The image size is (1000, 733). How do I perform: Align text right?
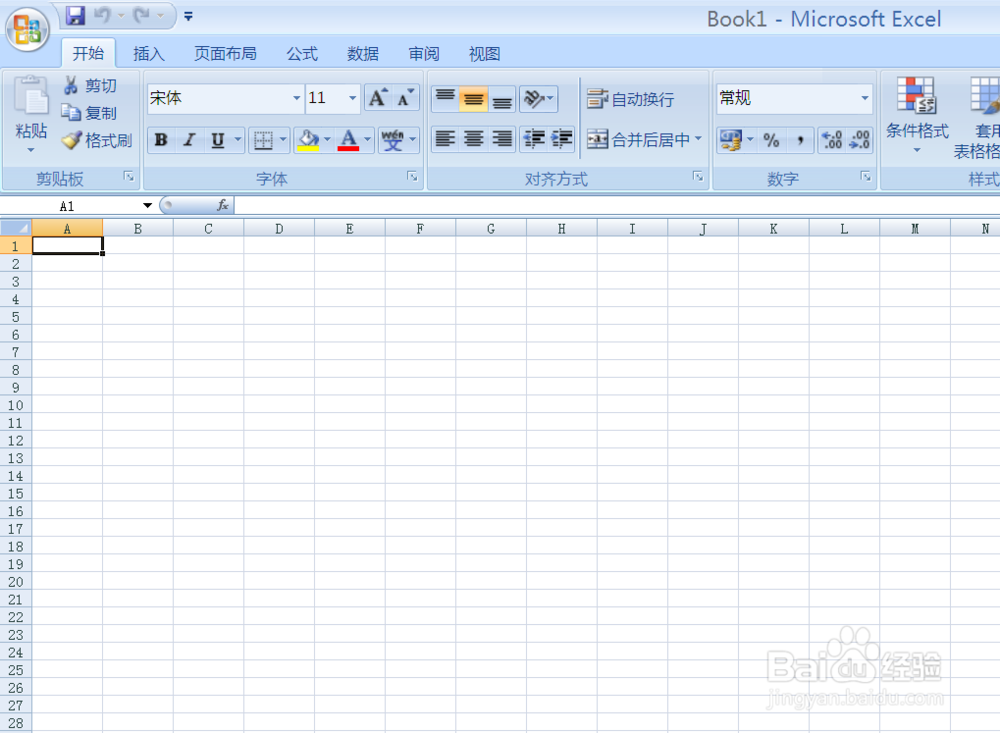502,139
